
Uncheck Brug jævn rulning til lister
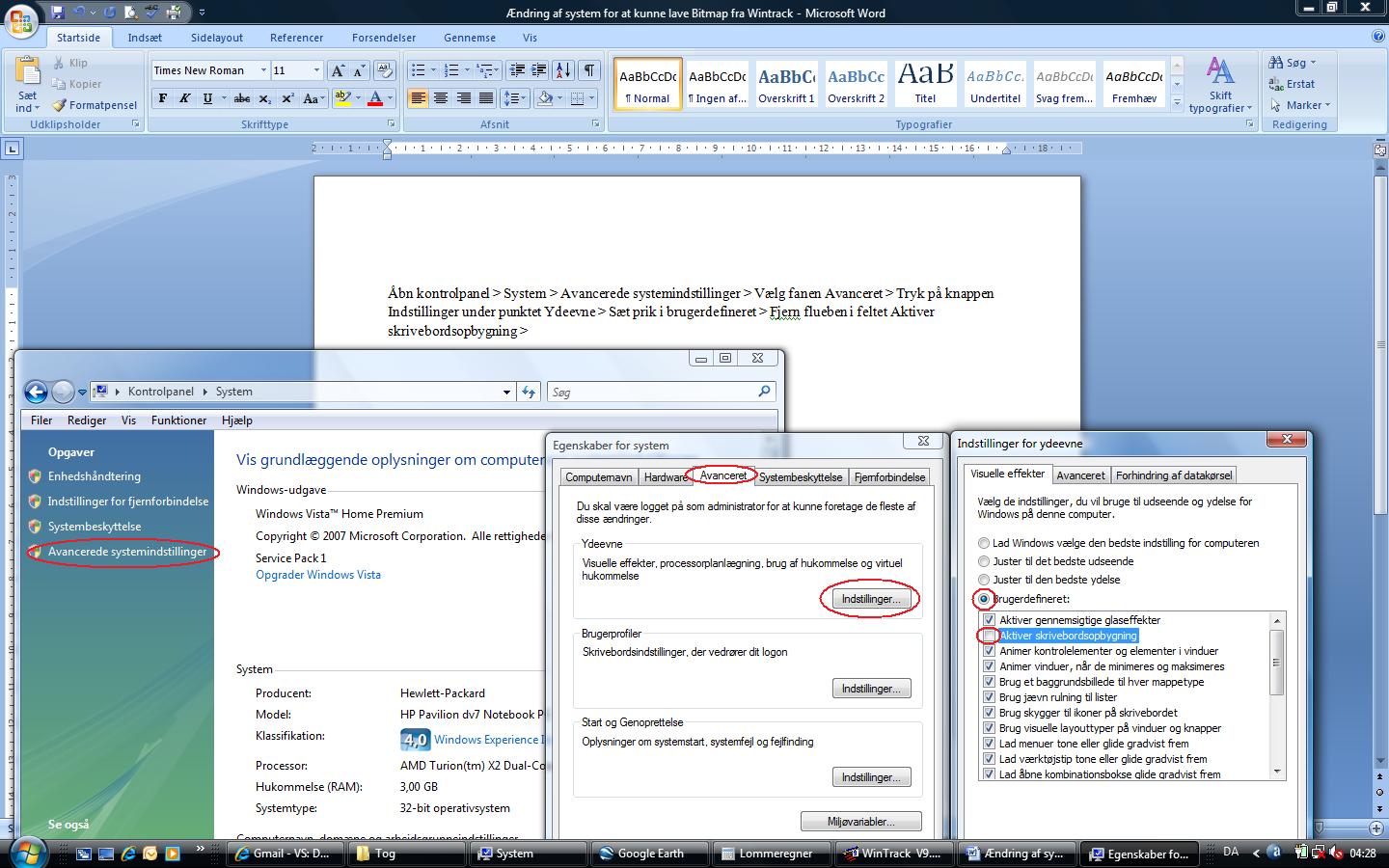989,697
